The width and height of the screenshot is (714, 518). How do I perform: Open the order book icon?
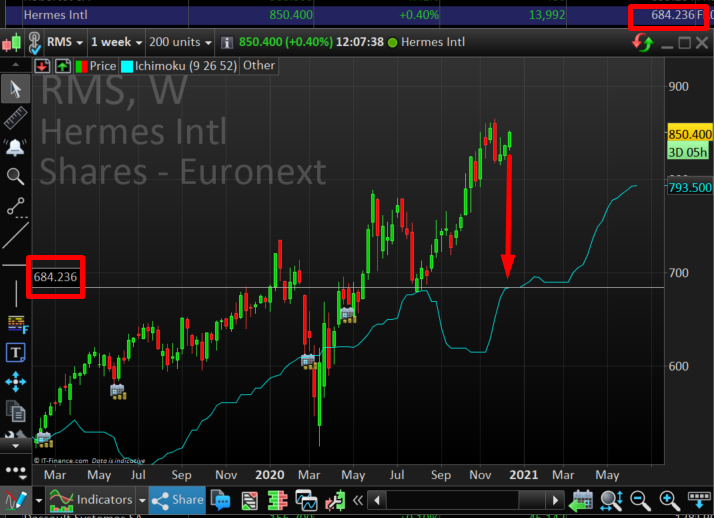[277, 501]
